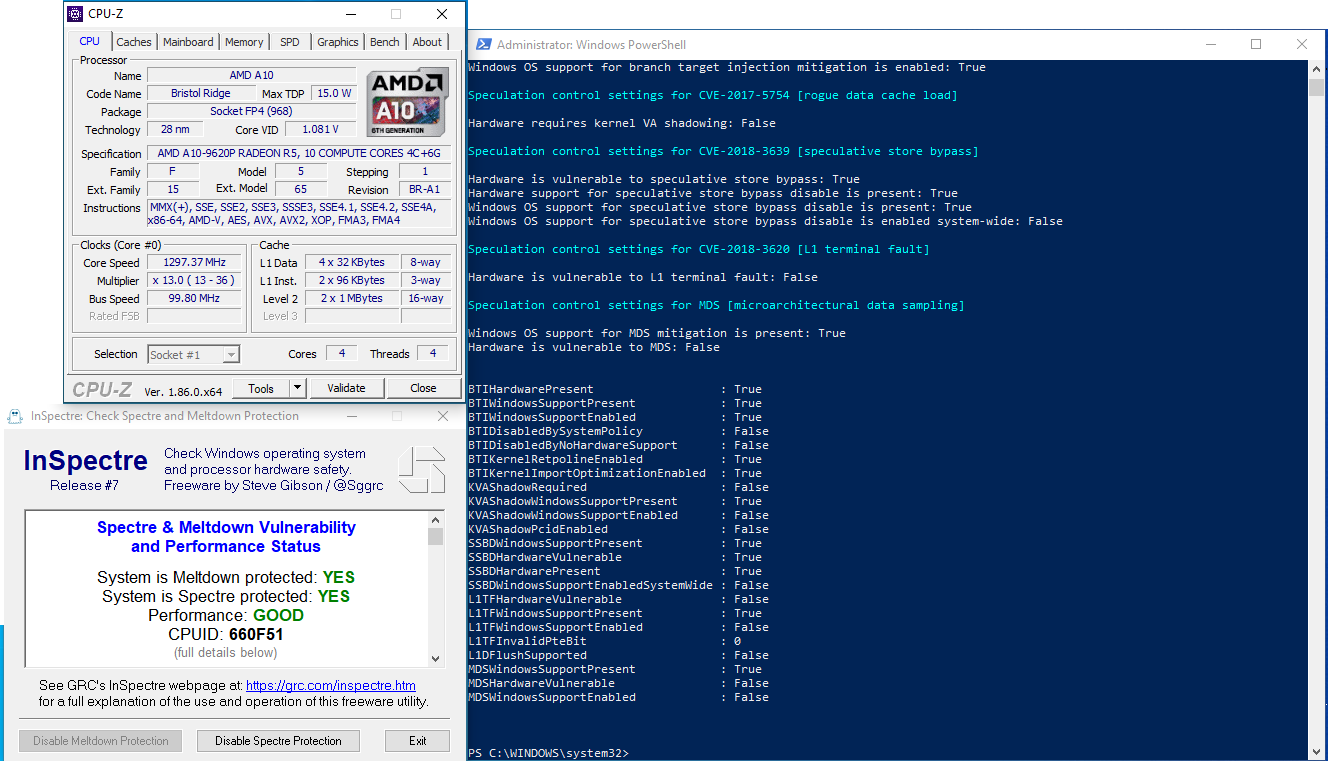The width and height of the screenshot is (1328, 761).
Task: Click the Name field AMD A10
Action: [x=251, y=75]
